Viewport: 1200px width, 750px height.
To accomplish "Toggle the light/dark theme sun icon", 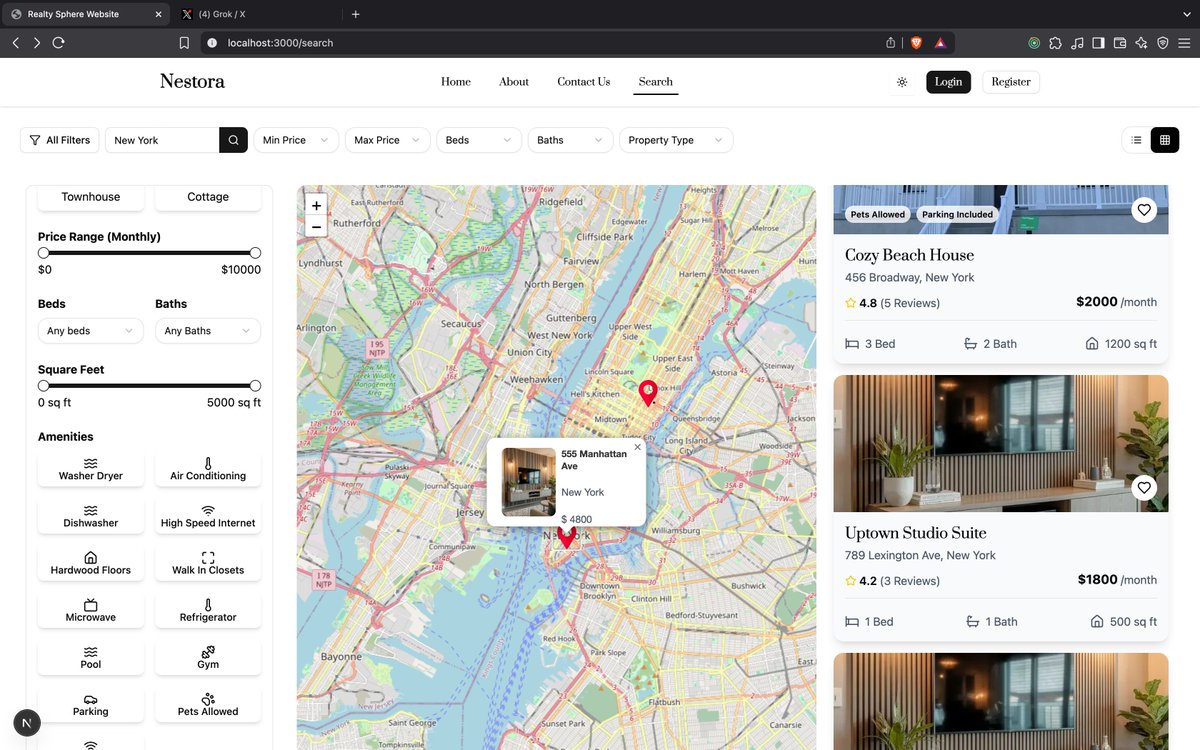I will (x=902, y=82).
